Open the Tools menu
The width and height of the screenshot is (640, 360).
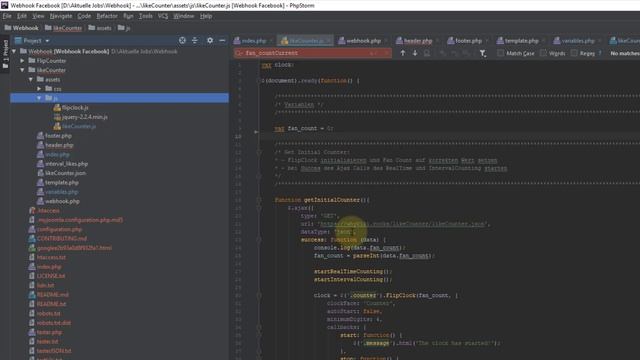(145, 16)
